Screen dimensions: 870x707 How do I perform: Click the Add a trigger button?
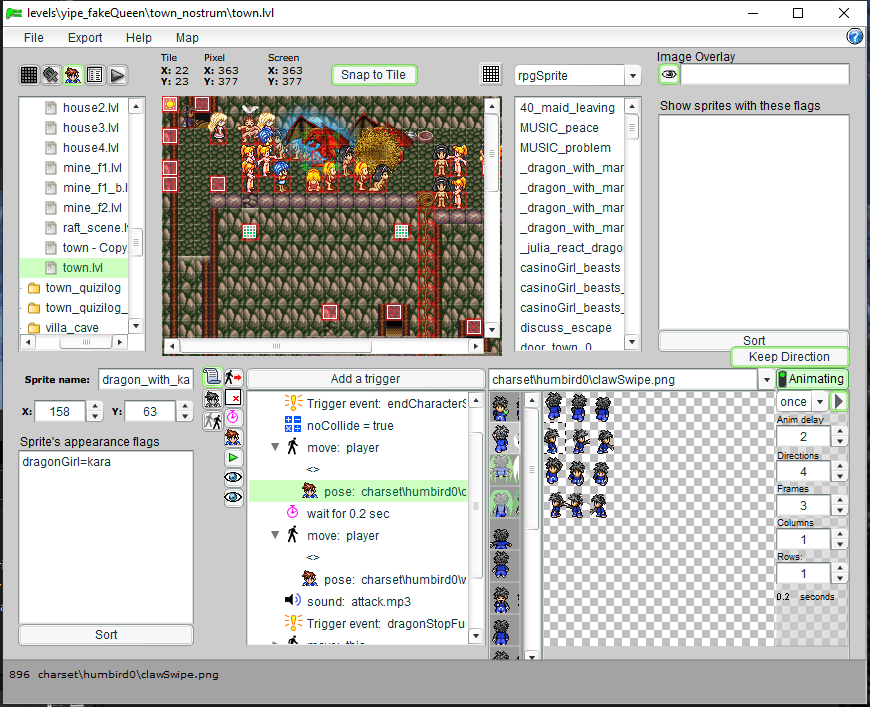coord(364,379)
